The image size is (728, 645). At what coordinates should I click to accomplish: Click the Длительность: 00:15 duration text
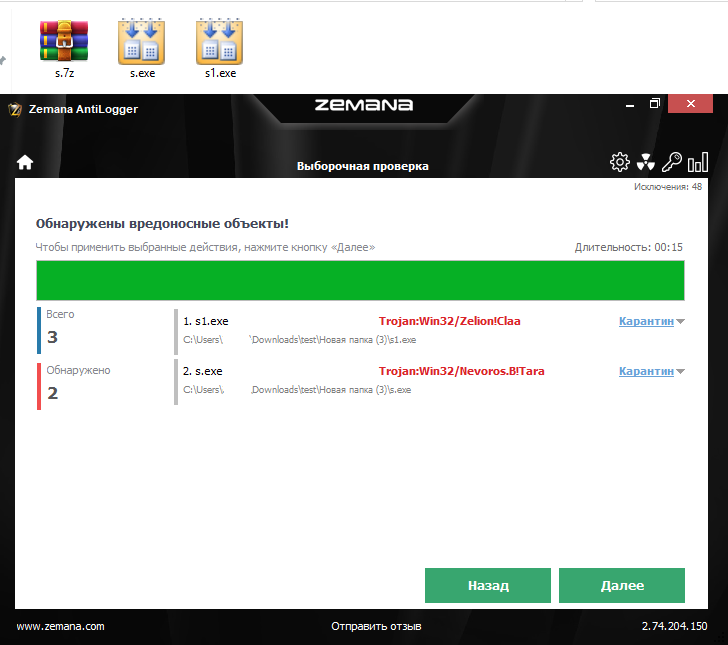(629, 247)
